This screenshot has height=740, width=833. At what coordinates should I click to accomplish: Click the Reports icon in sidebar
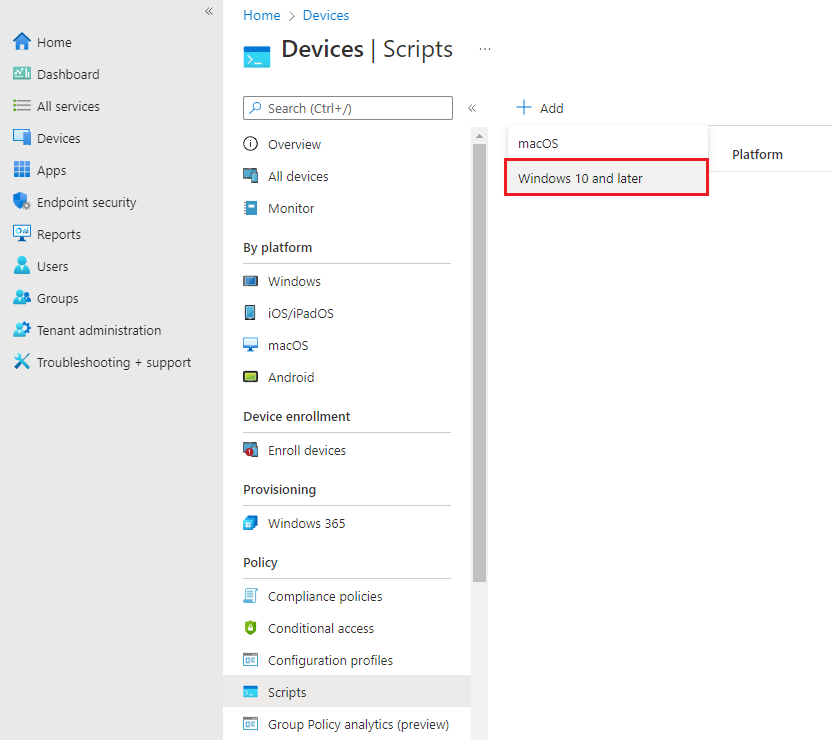point(22,233)
